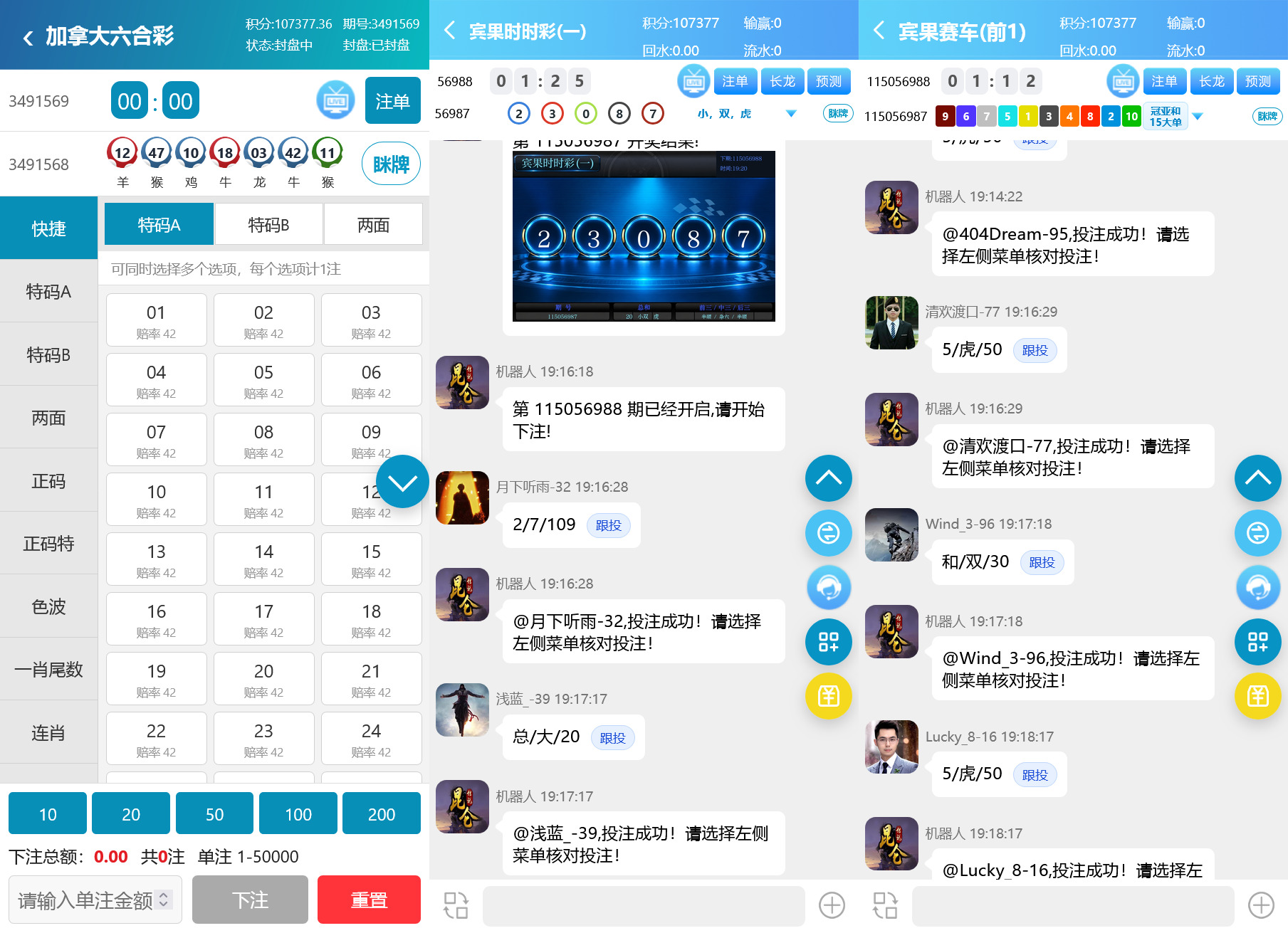Screen dimensions: 1288x933
Task: Open live TV icon in 宾果赛车 panel
Action: coord(1123,81)
